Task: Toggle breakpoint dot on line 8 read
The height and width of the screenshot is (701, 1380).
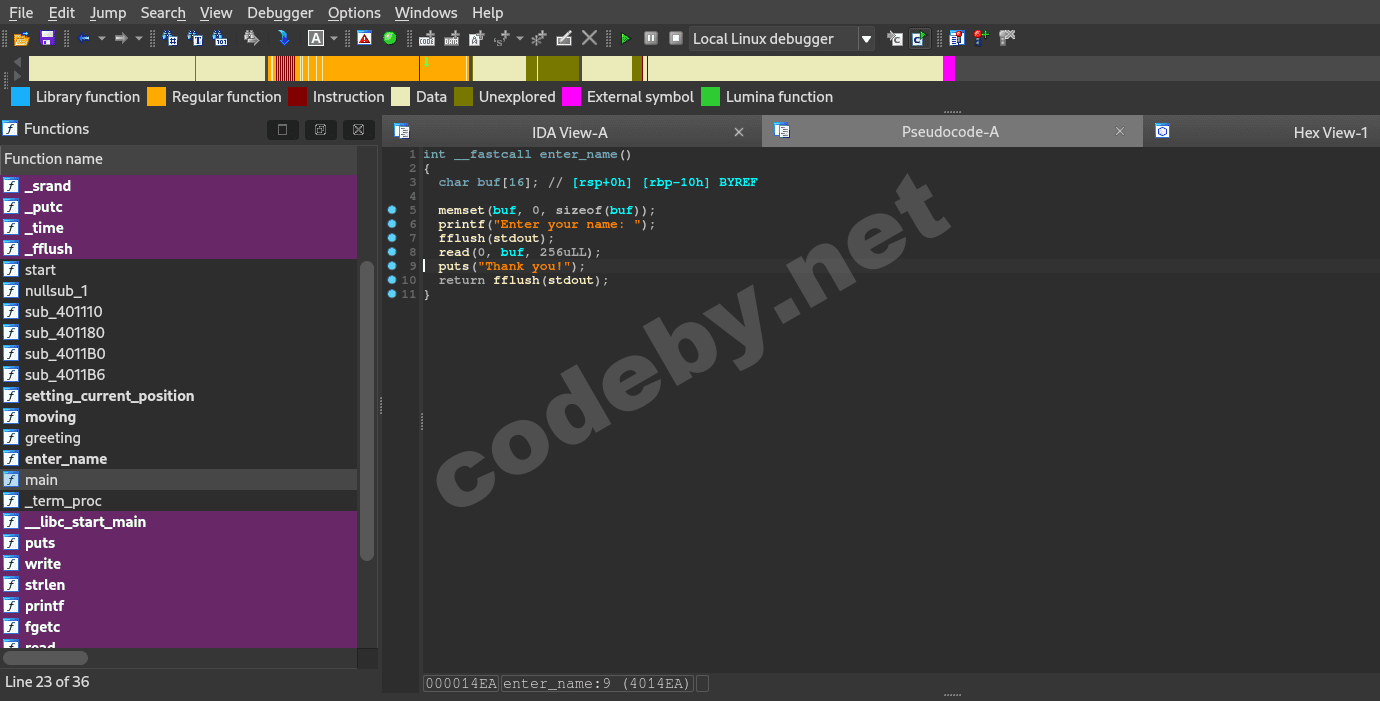Action: 392,252
